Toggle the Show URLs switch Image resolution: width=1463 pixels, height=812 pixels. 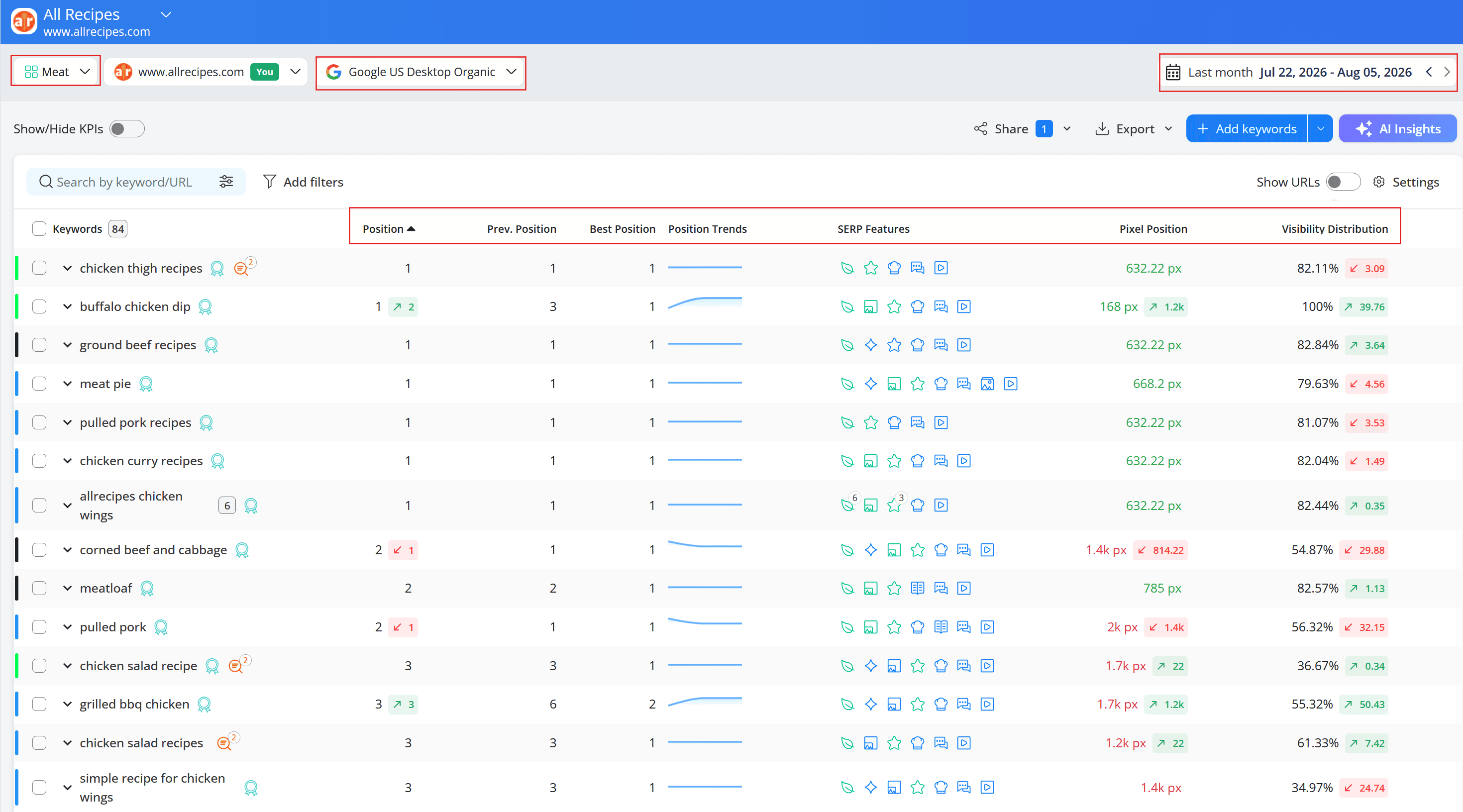pos(1343,182)
